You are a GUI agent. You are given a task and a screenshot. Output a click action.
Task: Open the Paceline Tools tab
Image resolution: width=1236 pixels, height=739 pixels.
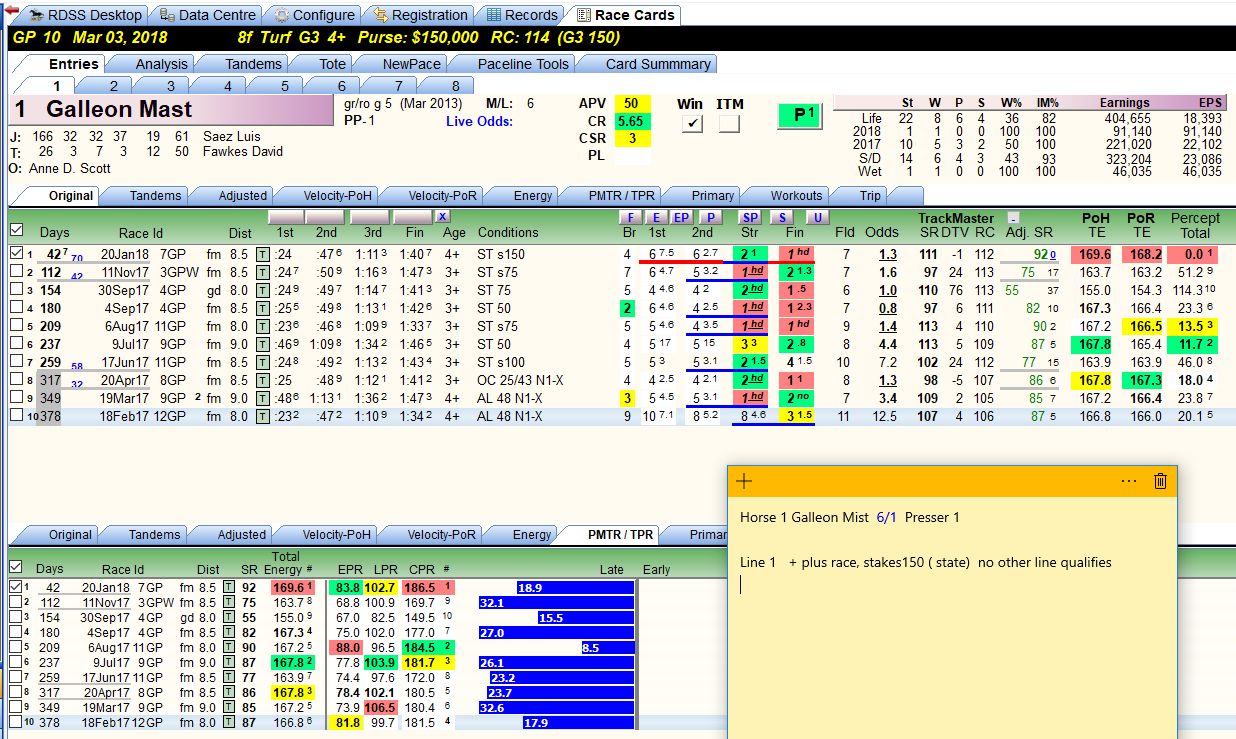point(523,63)
